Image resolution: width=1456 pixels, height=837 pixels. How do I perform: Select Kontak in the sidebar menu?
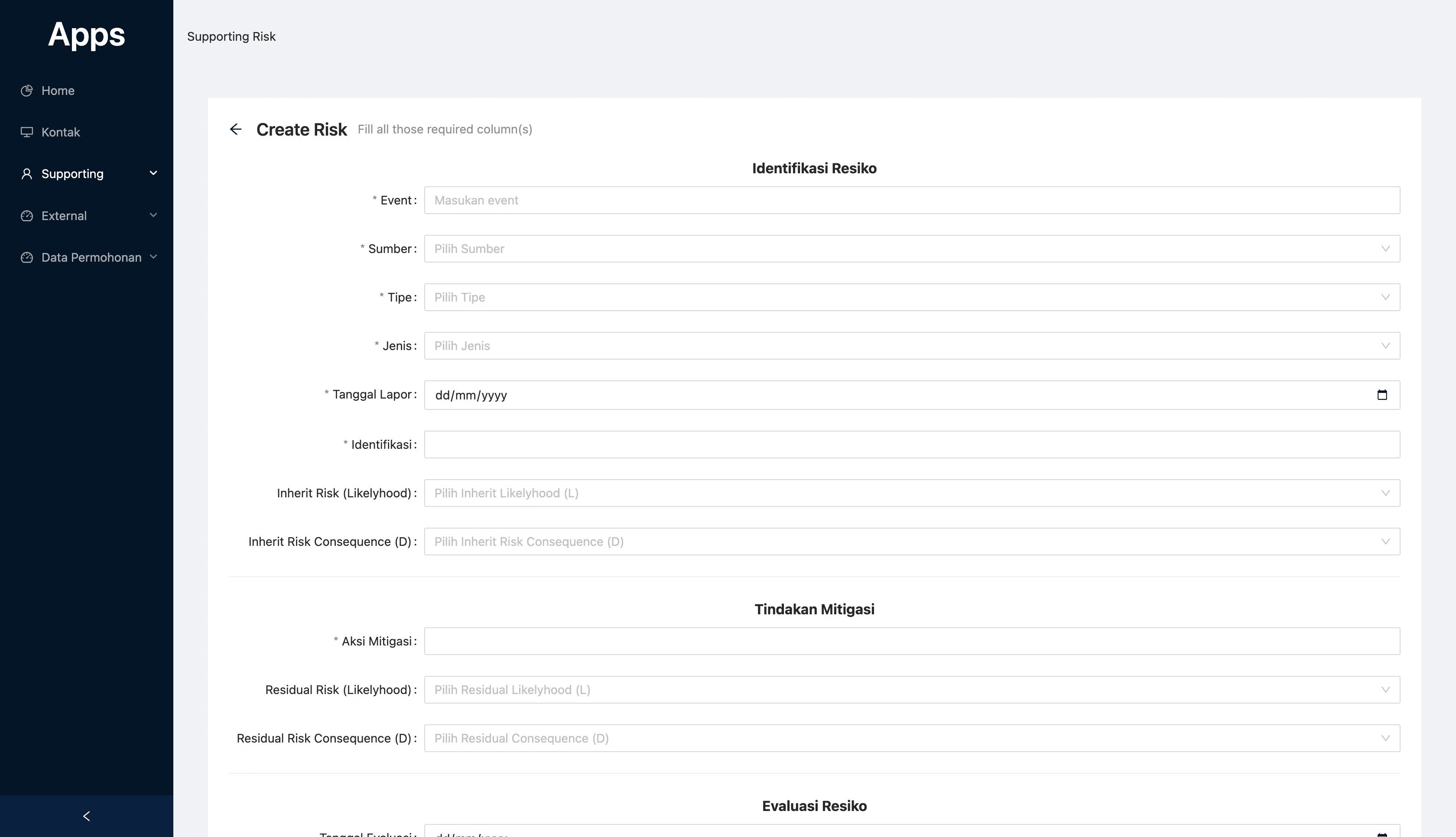tap(60, 132)
